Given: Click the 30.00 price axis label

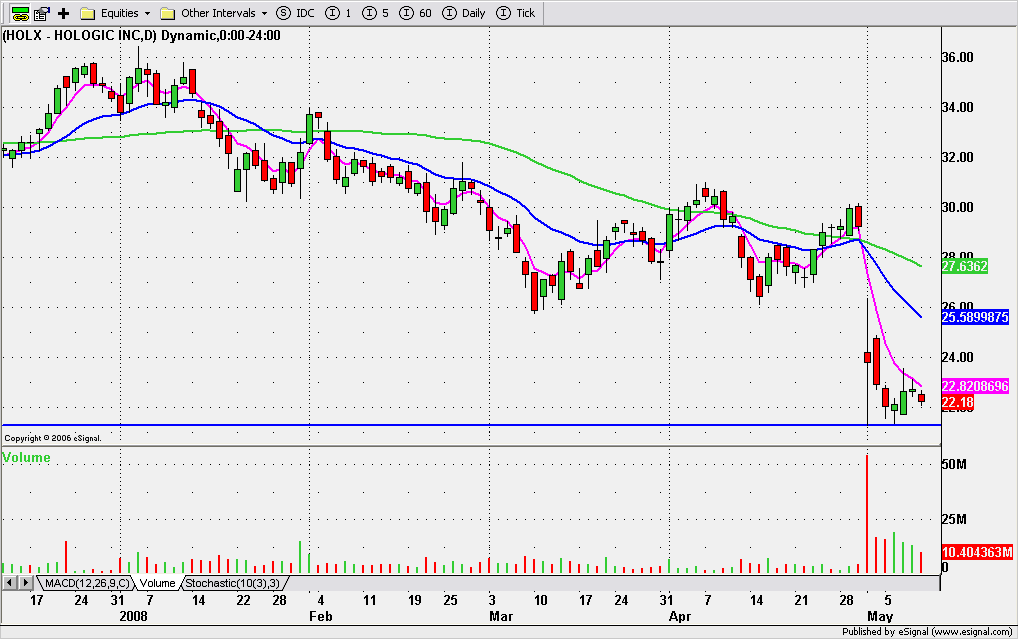Looking at the screenshot, I should click(958, 207).
